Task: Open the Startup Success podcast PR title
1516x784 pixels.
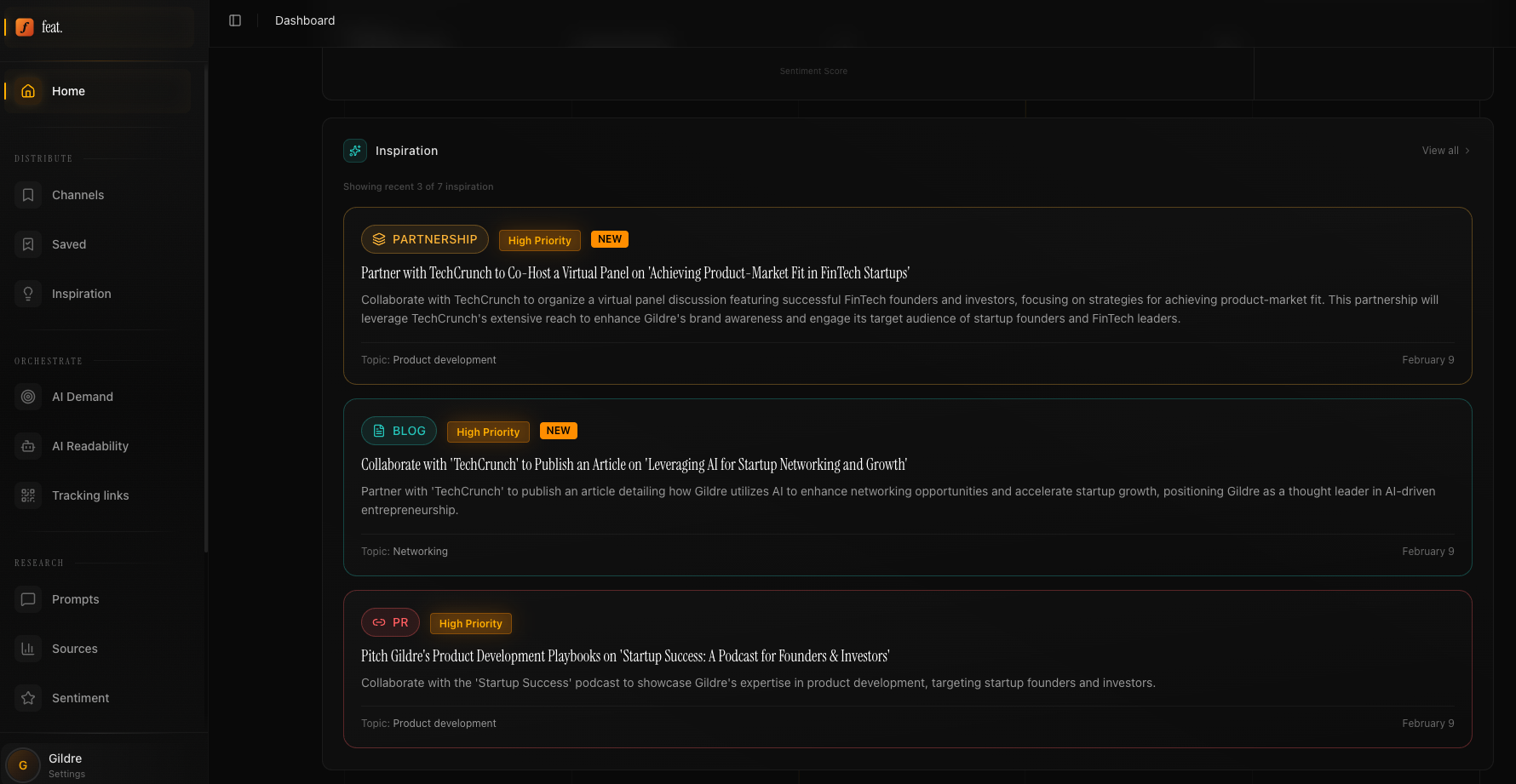Action: pyautogui.click(x=625, y=656)
